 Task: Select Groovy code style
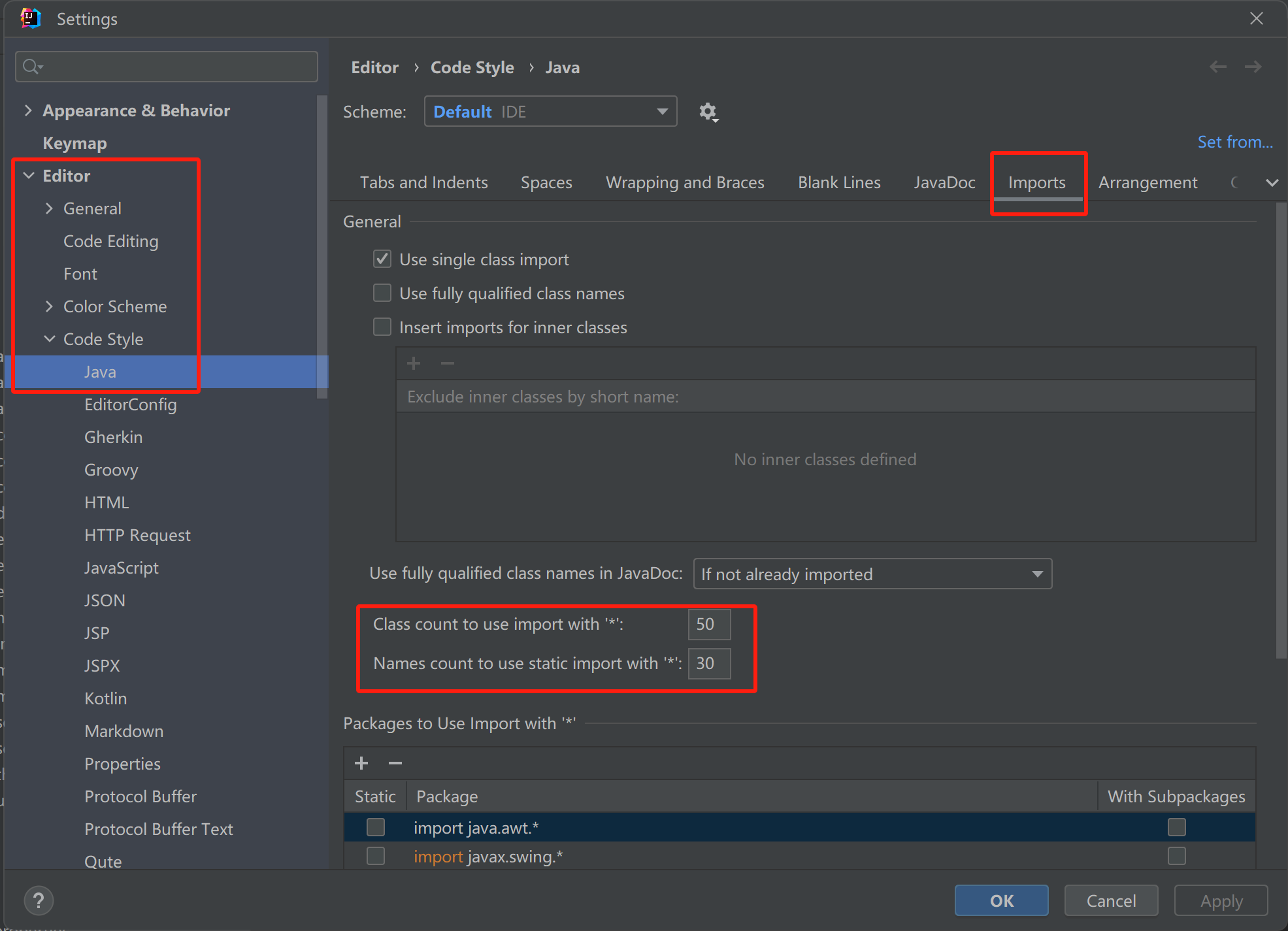pyautogui.click(x=111, y=470)
